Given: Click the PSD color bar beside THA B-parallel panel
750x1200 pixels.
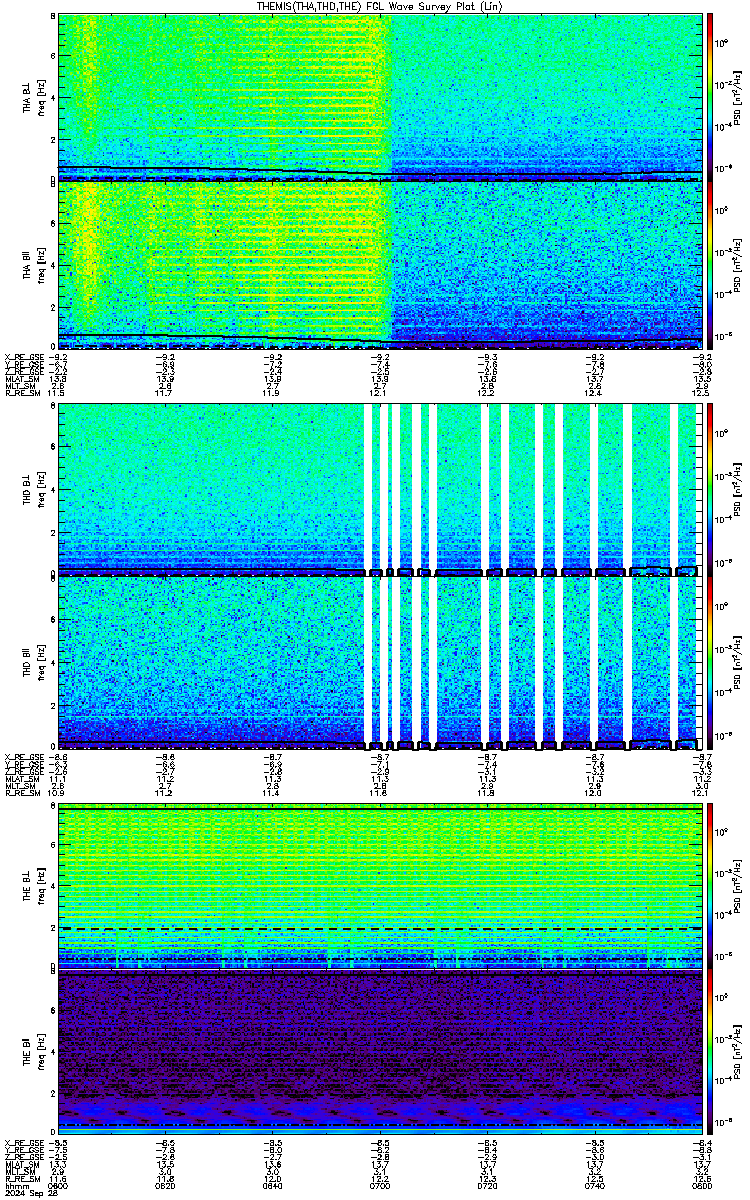Looking at the screenshot, I should pyautogui.click(x=710, y=265).
